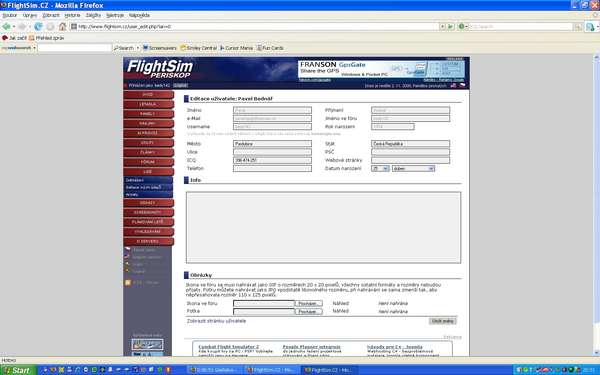Open the PLÁNOVÁNÍ LETŮ sidebar section

[x=148, y=222]
